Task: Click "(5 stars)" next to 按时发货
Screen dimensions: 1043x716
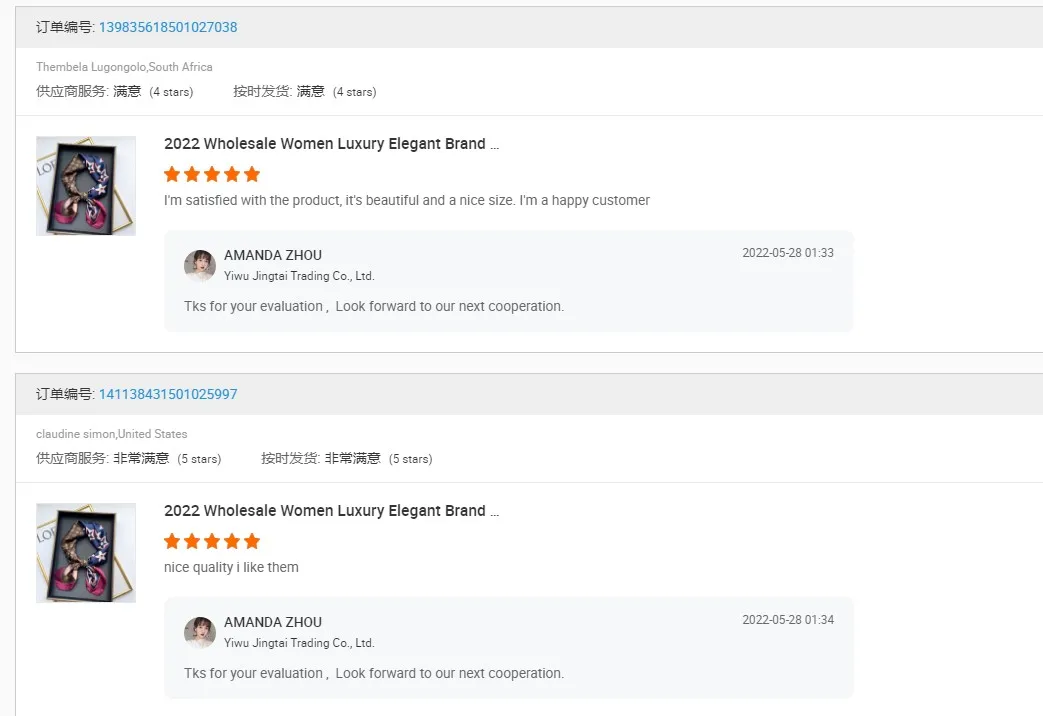Action: (x=410, y=459)
